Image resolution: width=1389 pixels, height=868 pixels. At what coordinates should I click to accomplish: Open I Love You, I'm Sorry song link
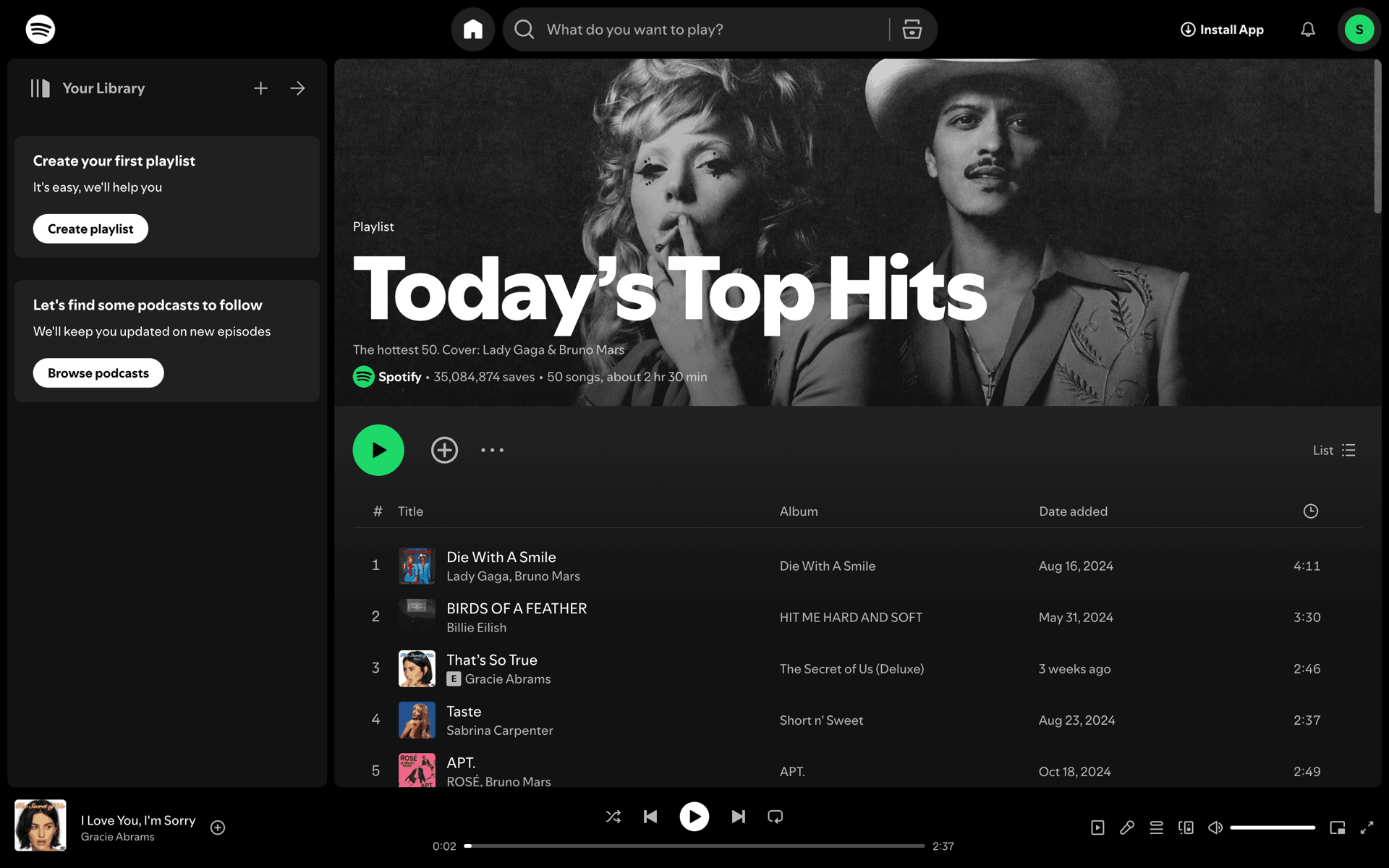[x=138, y=820]
